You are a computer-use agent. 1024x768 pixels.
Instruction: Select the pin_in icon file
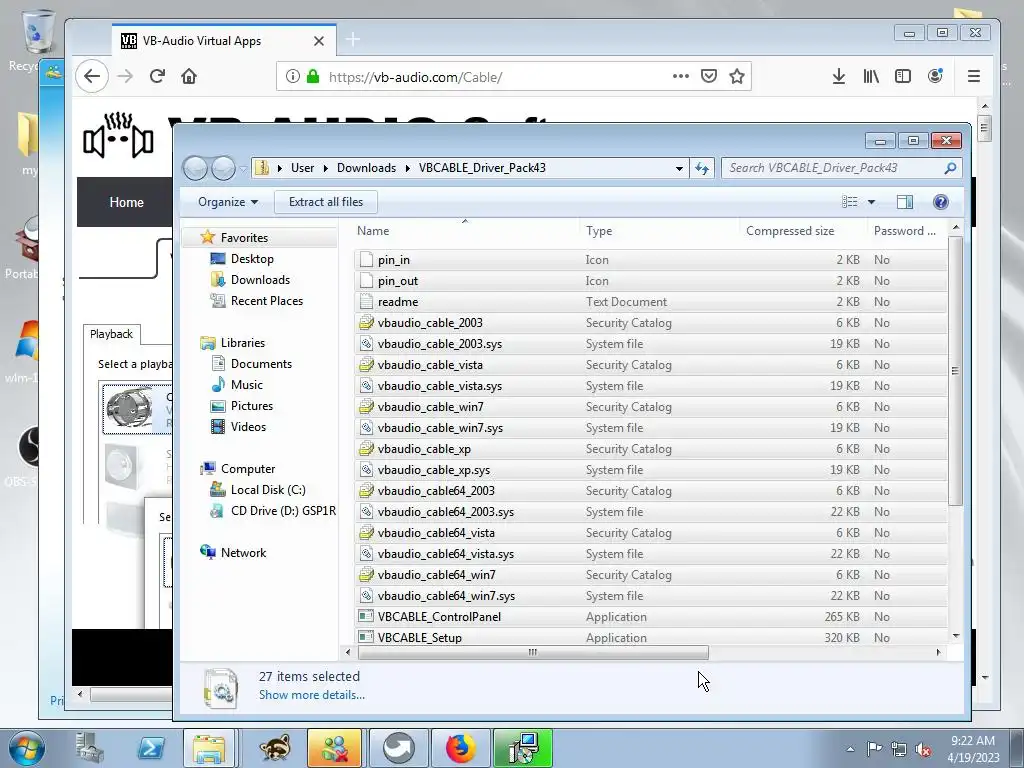coord(366,260)
